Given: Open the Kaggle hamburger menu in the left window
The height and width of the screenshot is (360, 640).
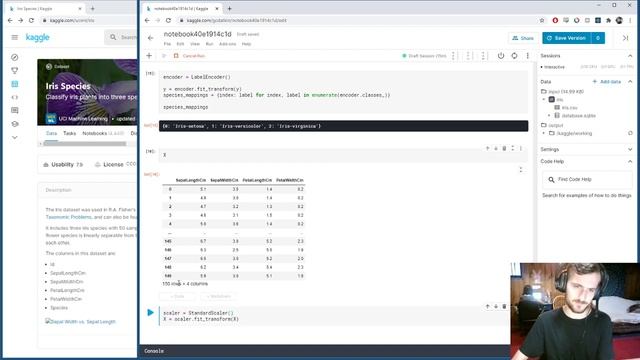Looking at the screenshot, I should pyautogui.click(x=15, y=37).
